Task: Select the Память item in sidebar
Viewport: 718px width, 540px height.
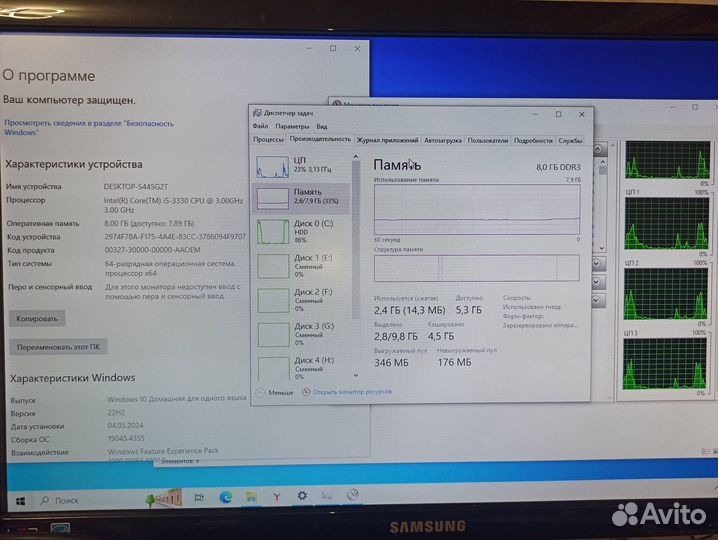Action: (x=301, y=198)
